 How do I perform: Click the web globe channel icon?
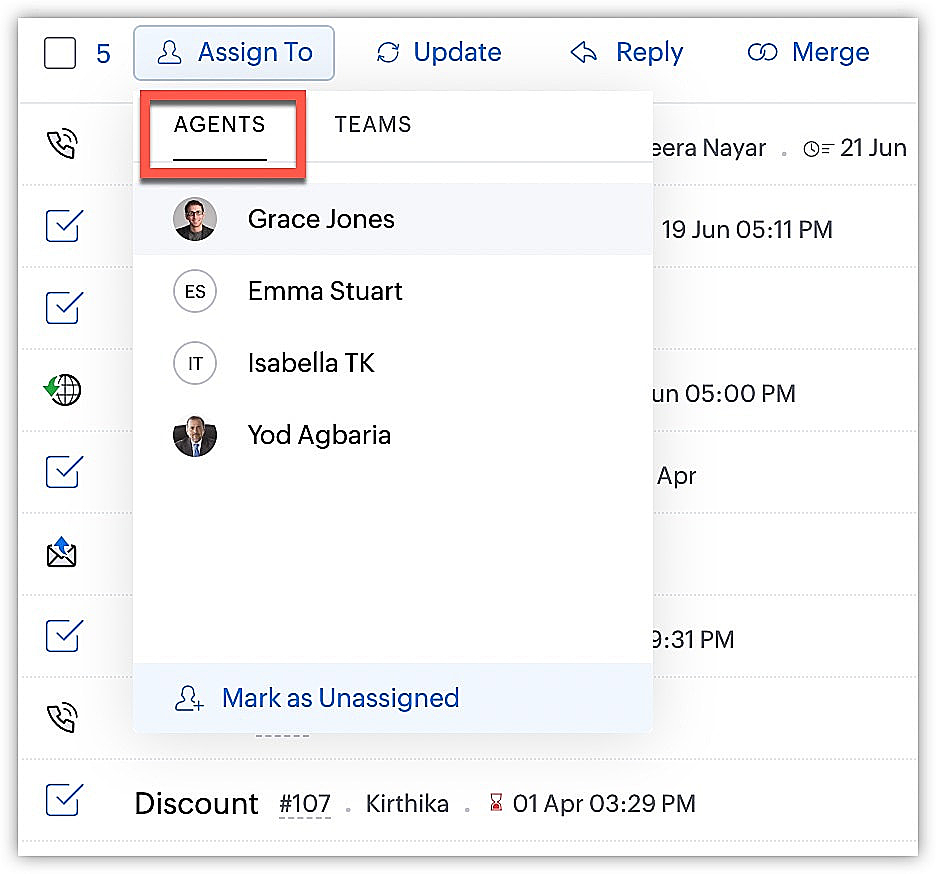[63, 390]
